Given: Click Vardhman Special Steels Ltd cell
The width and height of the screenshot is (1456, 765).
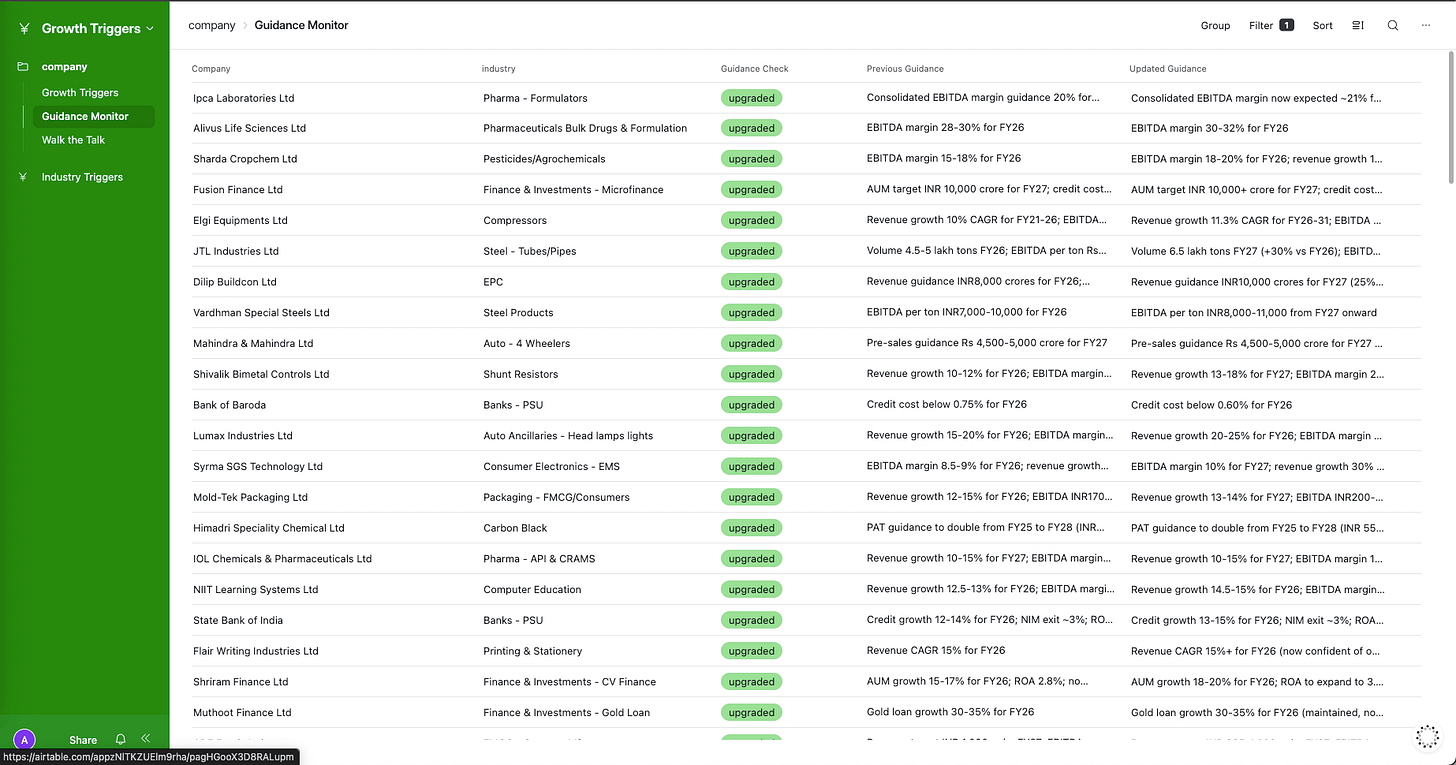Looking at the screenshot, I should pyautogui.click(x=261, y=312).
